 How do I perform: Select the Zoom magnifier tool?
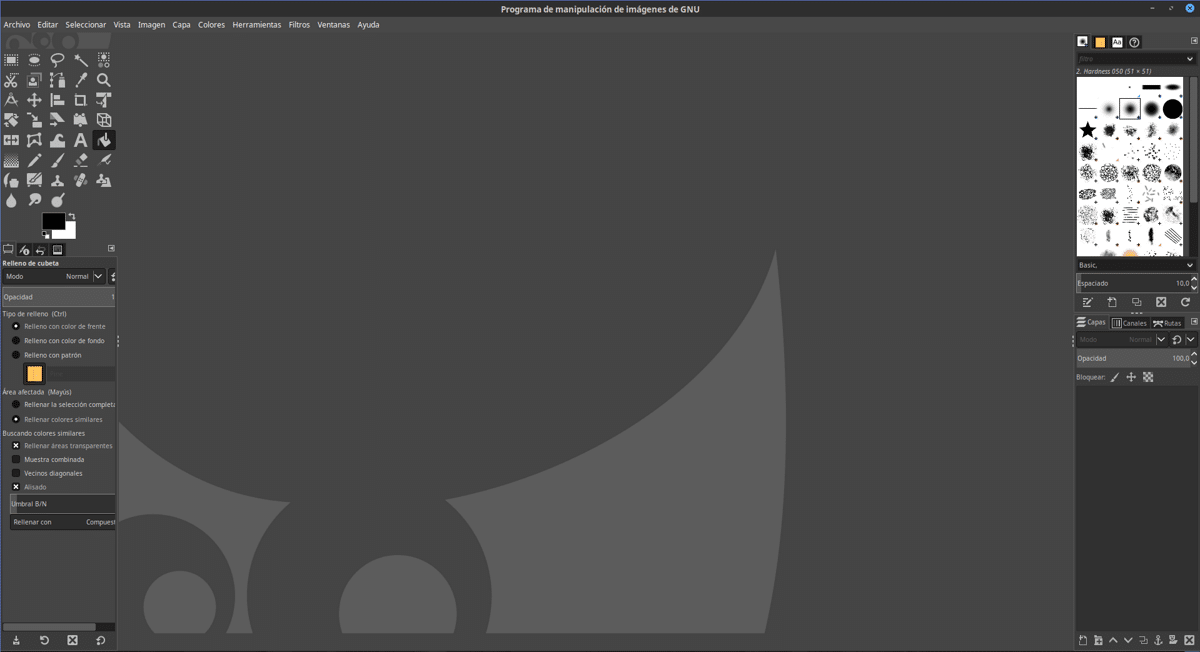click(104, 80)
